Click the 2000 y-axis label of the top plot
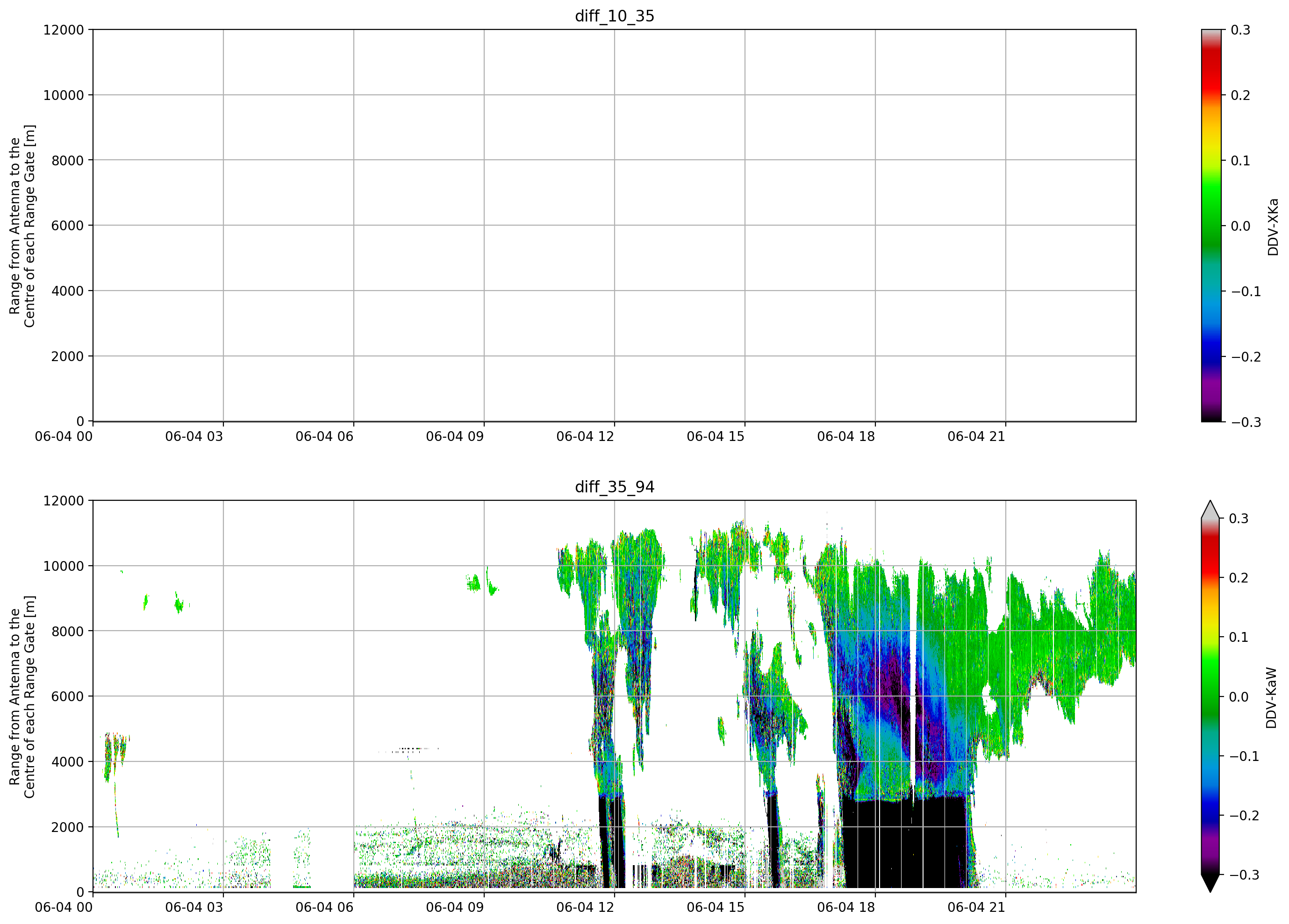The height and width of the screenshot is (924, 1289). 68,356
